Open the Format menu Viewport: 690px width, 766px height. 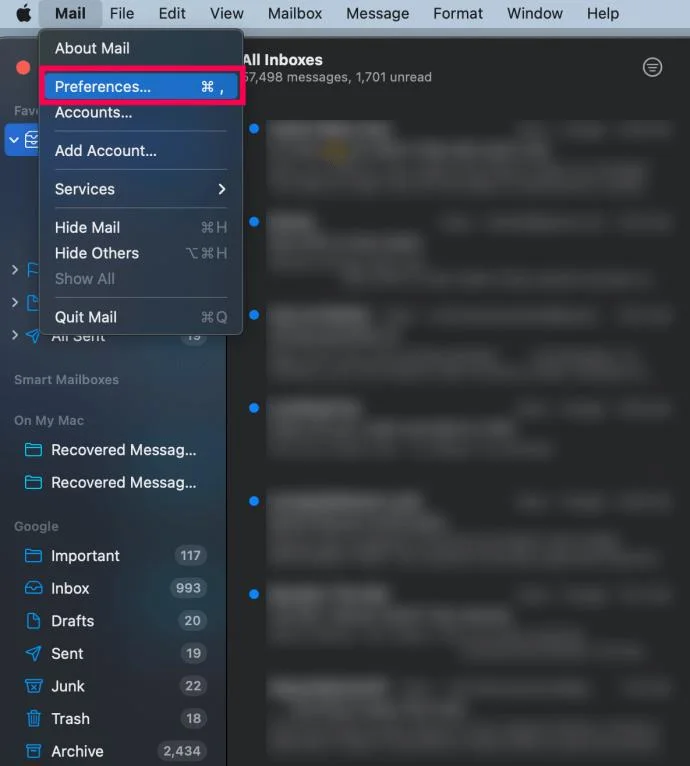point(458,13)
